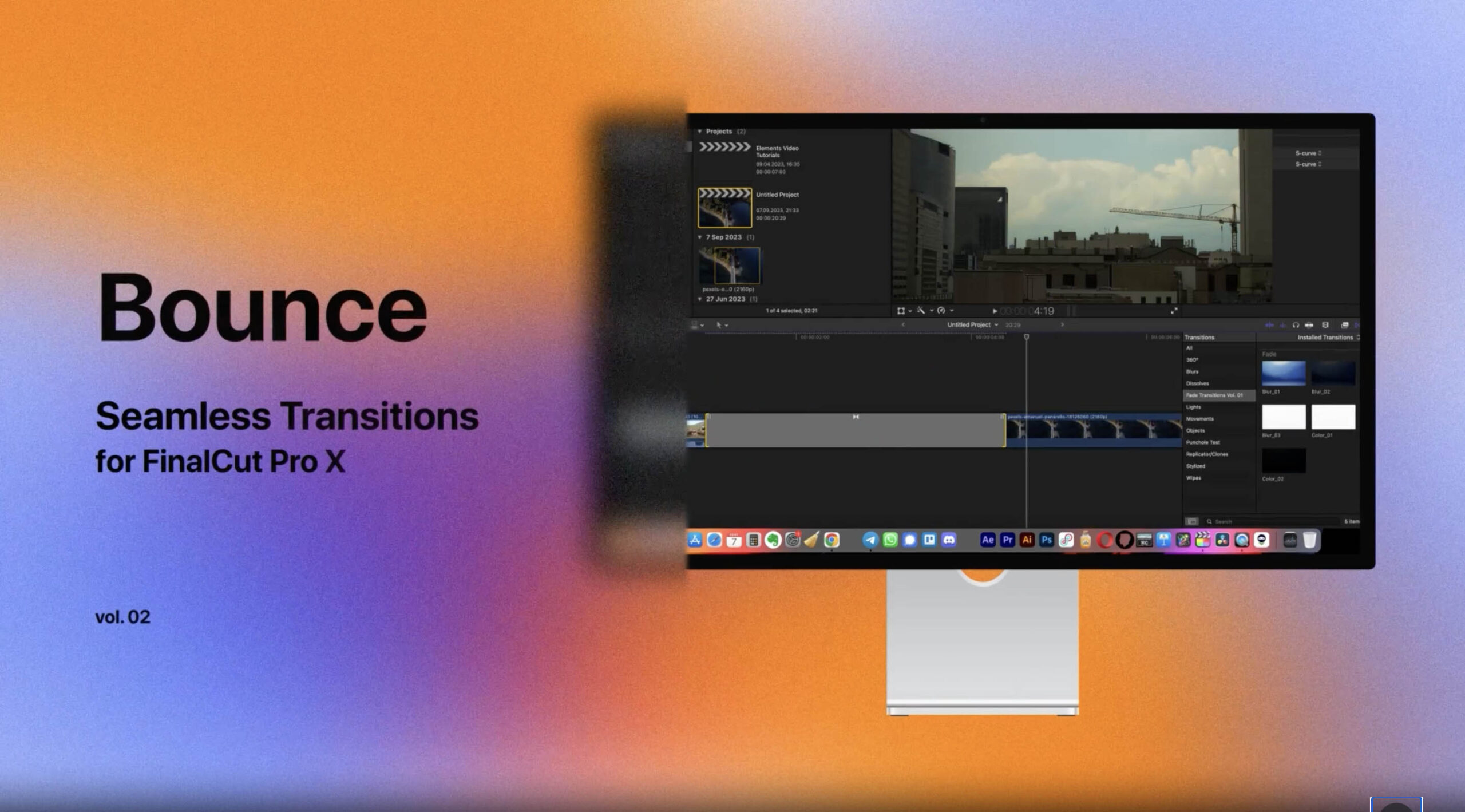Open the enhancements magic wand menu
This screenshot has width=1465, height=812.
coord(921,311)
